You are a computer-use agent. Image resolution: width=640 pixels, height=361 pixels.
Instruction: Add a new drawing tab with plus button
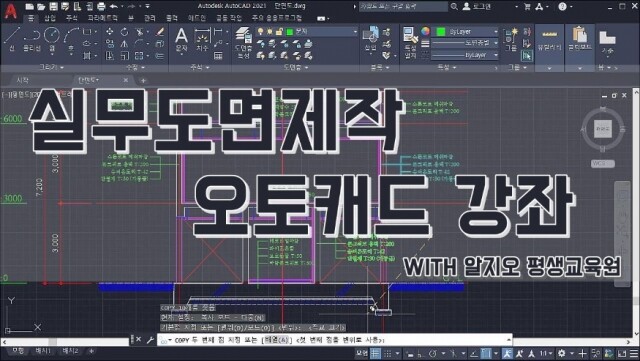tap(143, 80)
